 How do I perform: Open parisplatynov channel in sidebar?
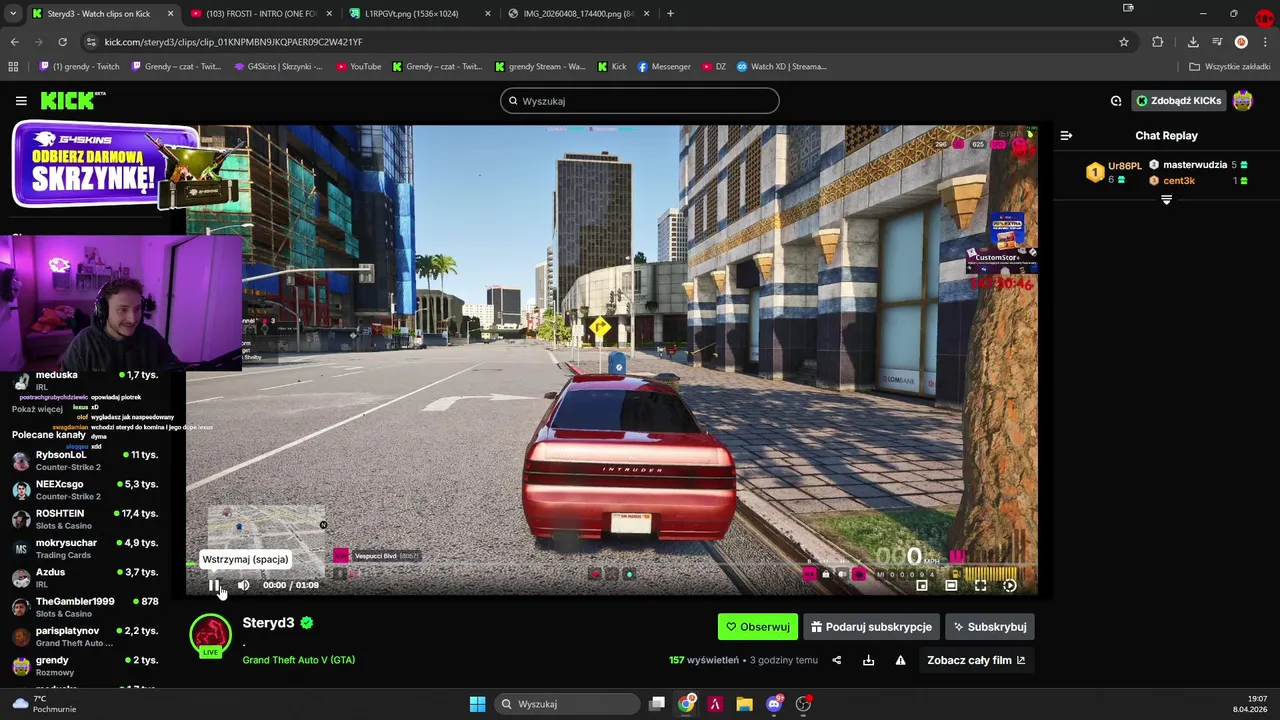tap(85, 636)
